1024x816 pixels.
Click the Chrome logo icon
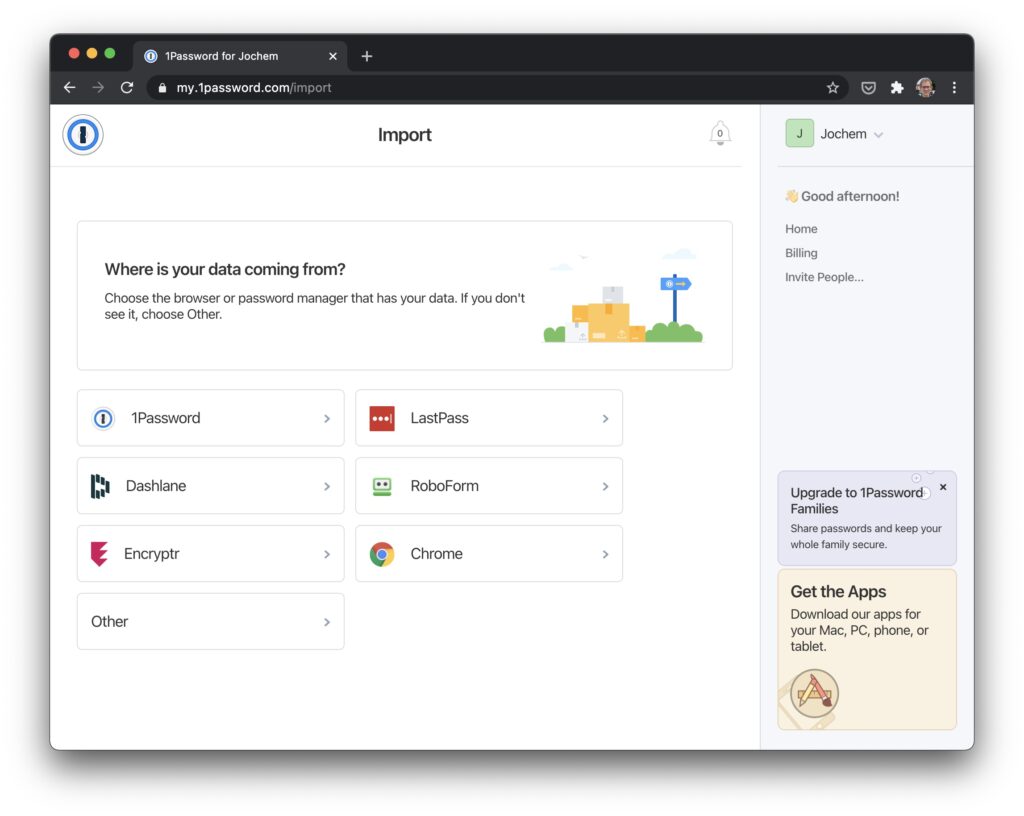[x=382, y=554]
